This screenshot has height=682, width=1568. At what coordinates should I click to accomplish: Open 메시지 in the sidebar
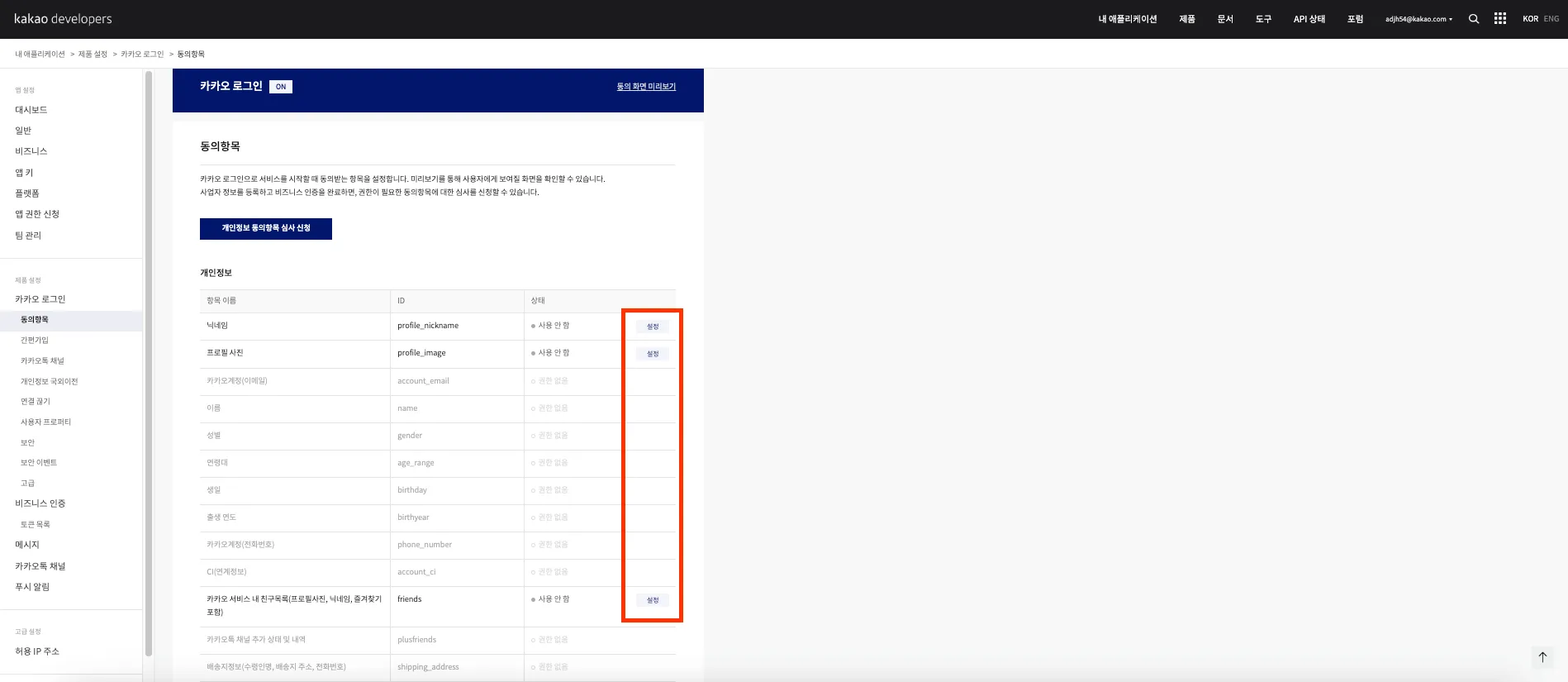pos(27,545)
